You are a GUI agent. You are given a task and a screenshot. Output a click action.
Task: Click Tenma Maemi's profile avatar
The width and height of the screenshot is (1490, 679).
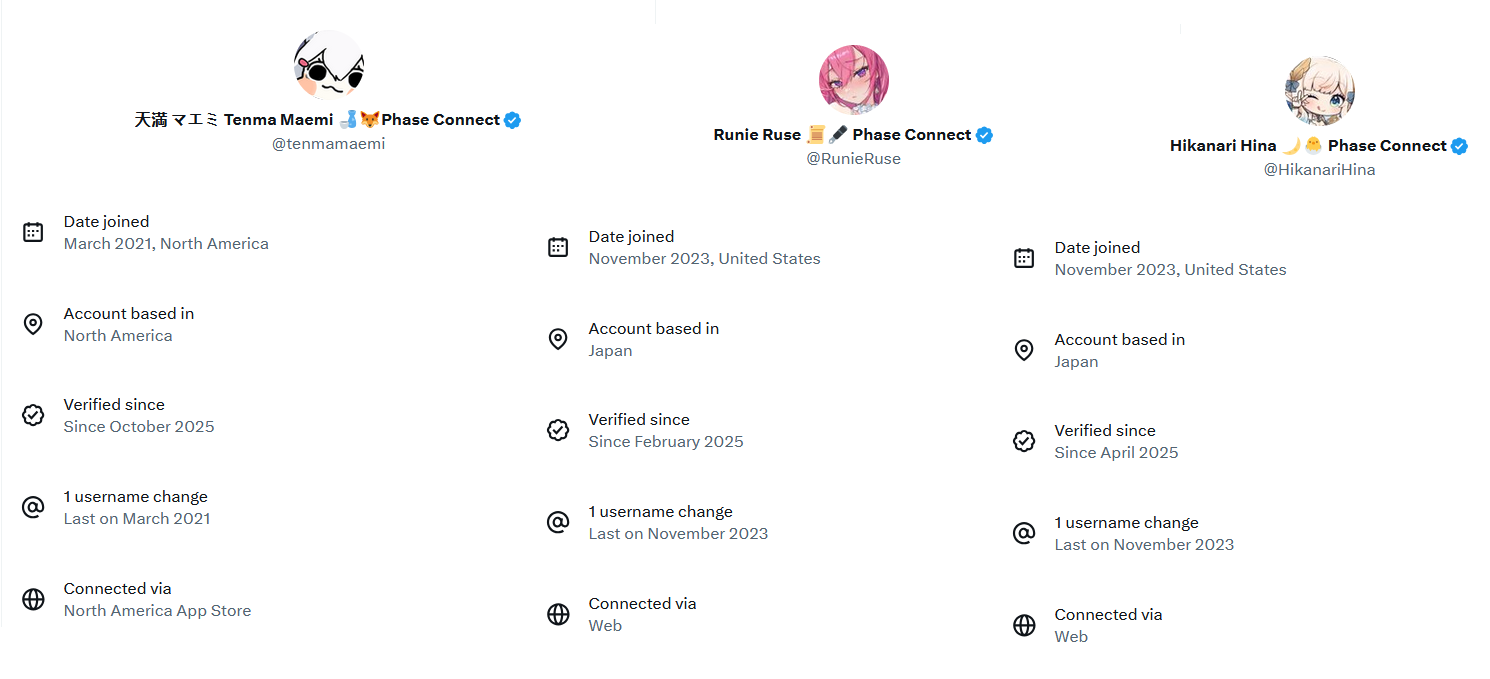click(x=329, y=65)
